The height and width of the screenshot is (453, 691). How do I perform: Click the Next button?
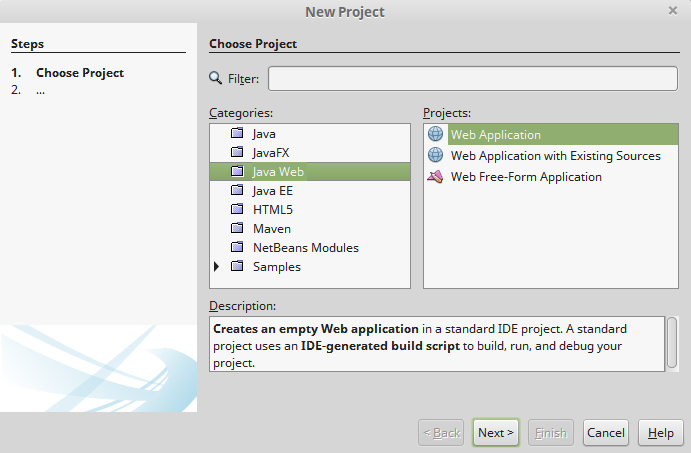(496, 433)
